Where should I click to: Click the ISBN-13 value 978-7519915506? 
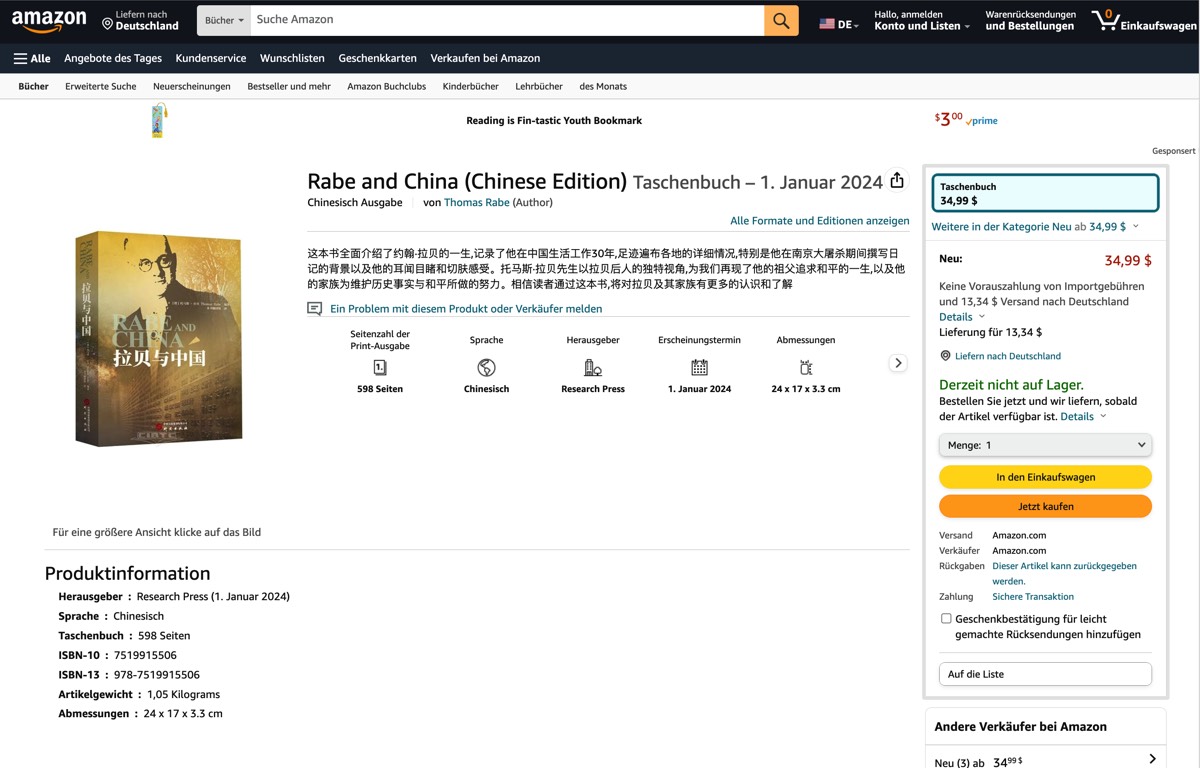point(158,675)
